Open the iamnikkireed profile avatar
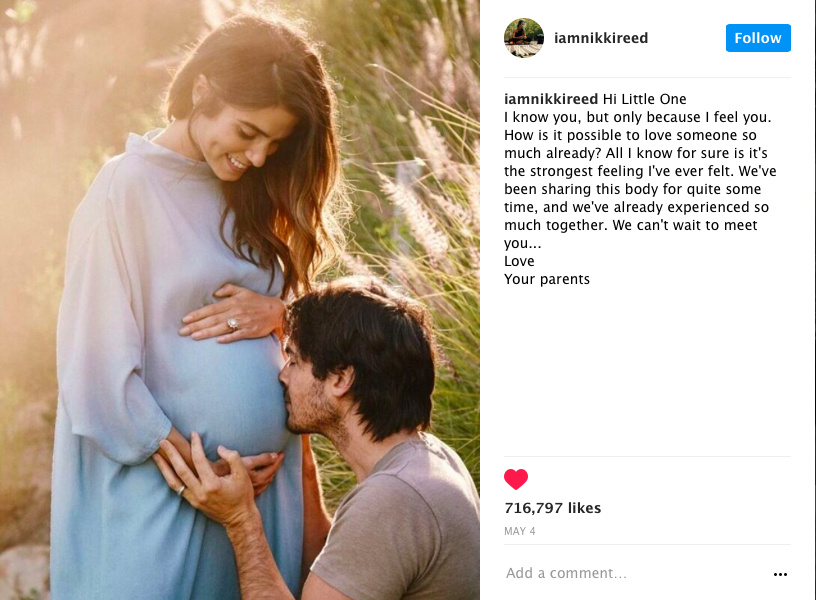816x600 pixels. (524, 38)
